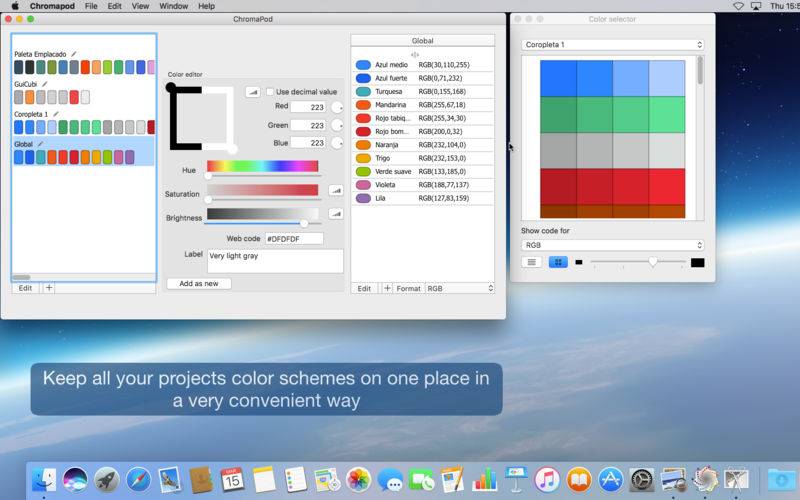Add a color to Global list with plus
The width and height of the screenshot is (800, 500).
pos(387,288)
